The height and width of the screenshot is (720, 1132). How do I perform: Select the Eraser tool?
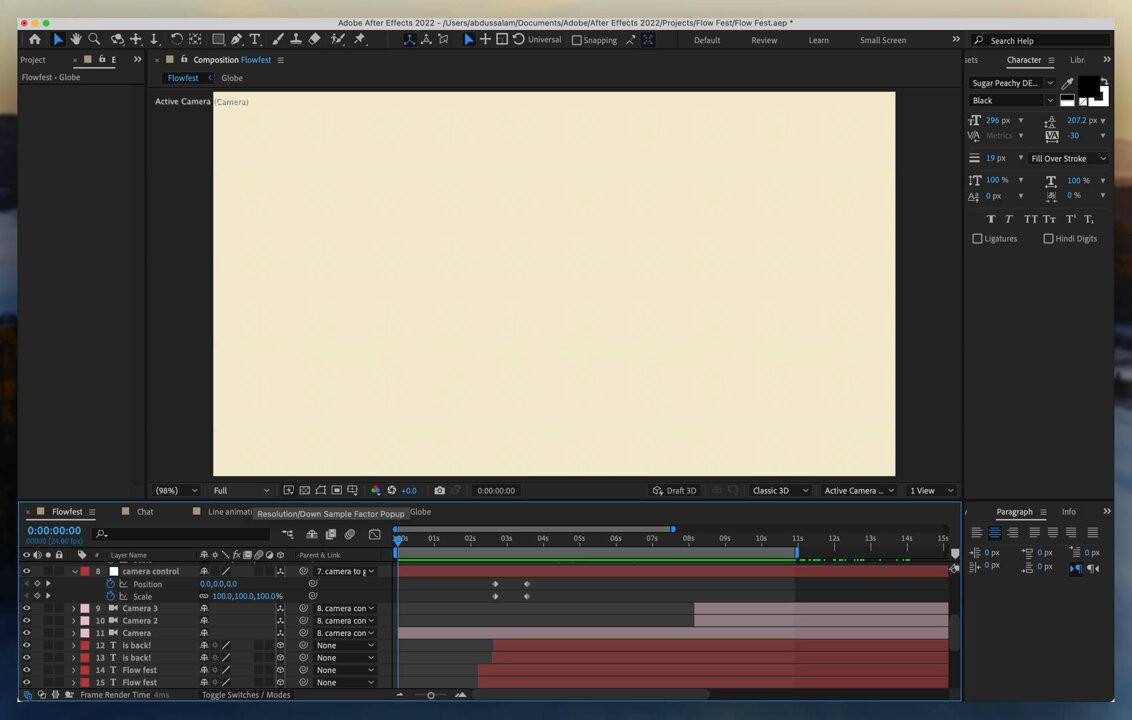[x=314, y=39]
